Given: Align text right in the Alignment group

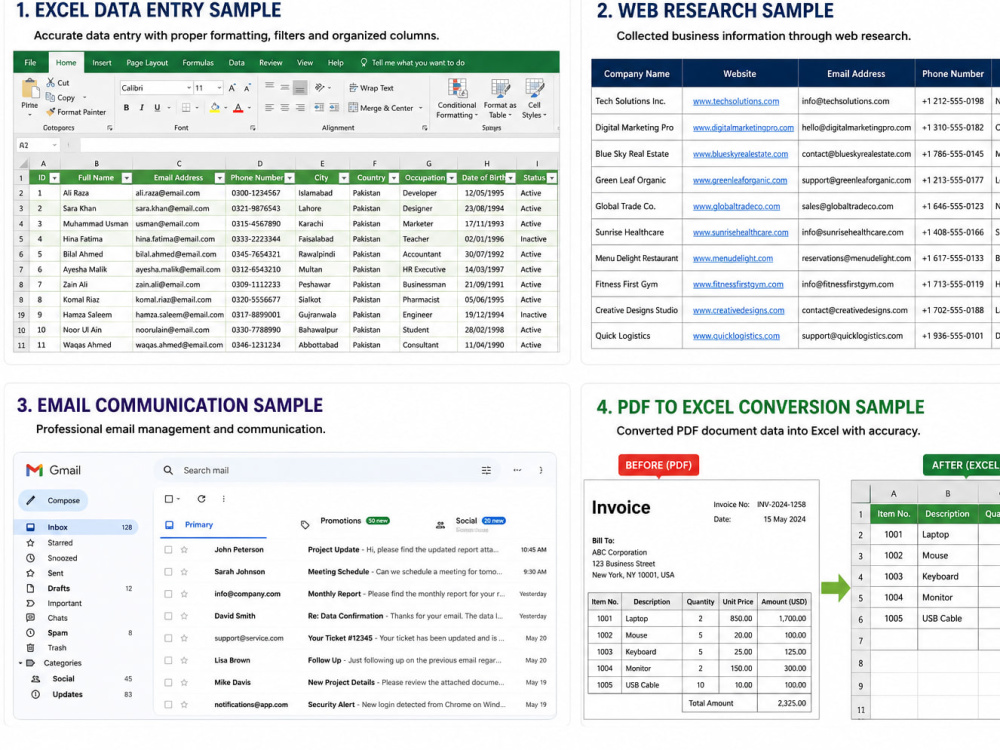Looking at the screenshot, I should click(300, 108).
